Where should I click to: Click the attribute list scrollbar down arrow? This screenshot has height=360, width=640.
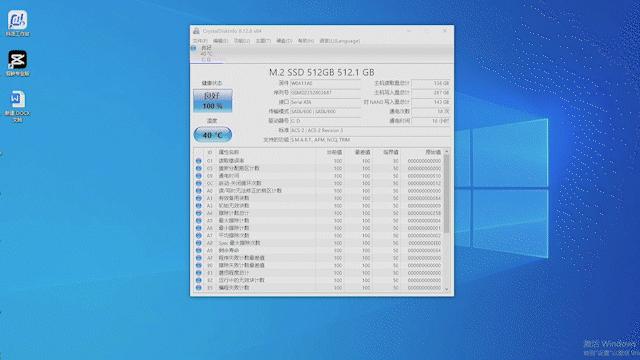pyautogui.click(x=447, y=289)
